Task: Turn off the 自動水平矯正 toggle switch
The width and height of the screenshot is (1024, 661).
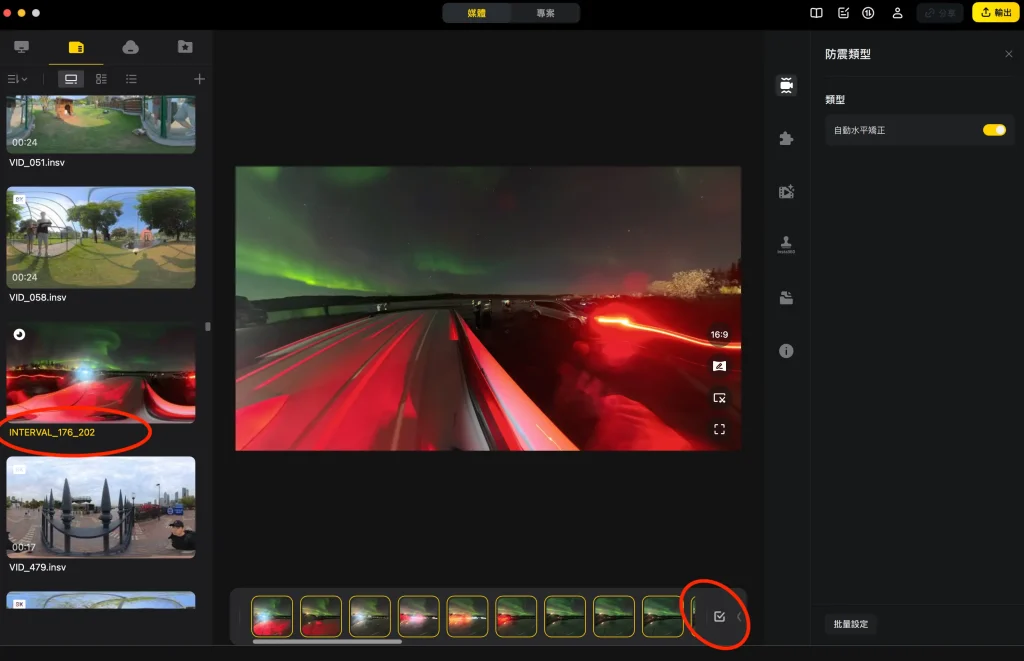Action: [993, 130]
